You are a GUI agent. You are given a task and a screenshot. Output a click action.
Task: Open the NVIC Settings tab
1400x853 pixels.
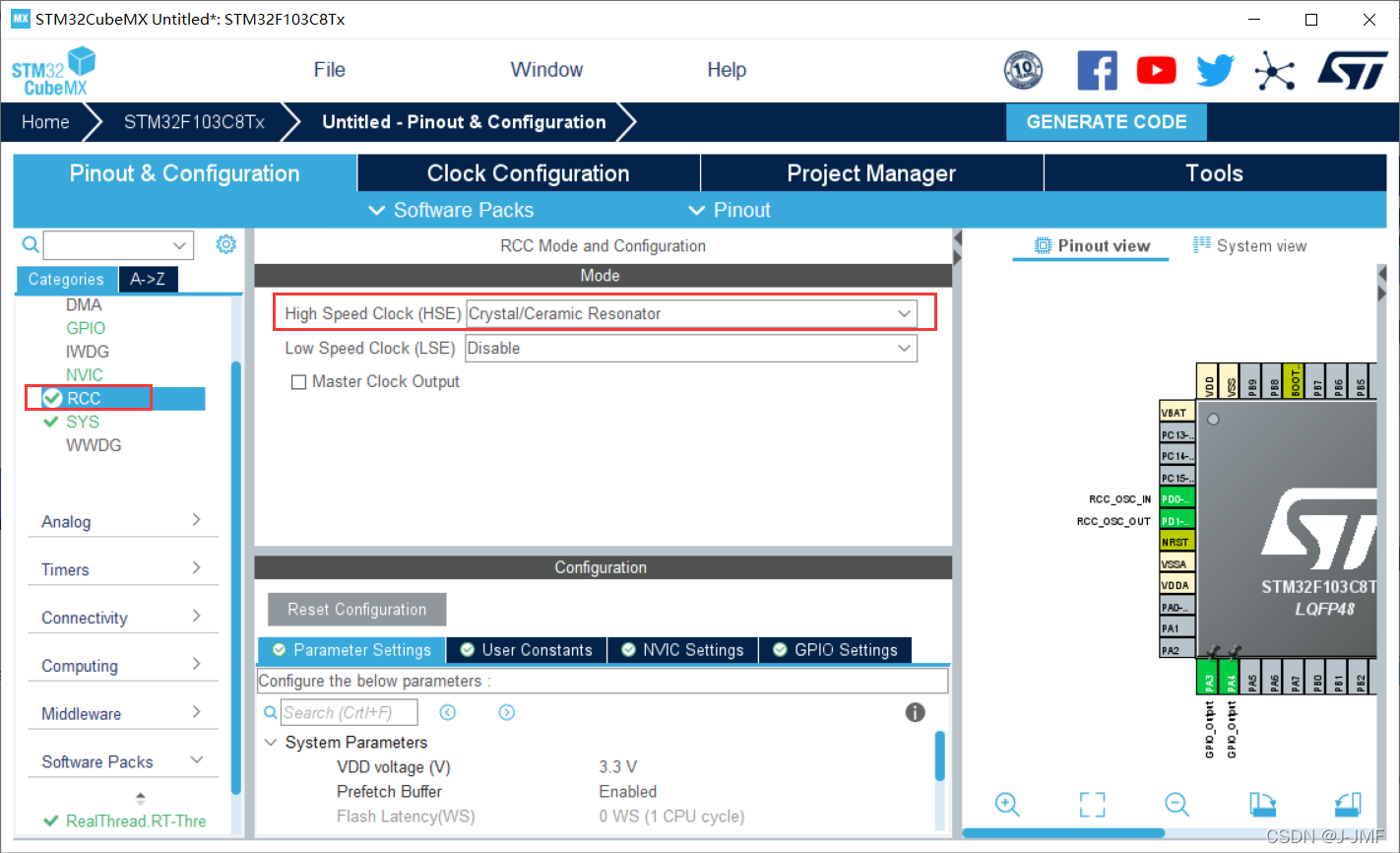click(x=682, y=650)
